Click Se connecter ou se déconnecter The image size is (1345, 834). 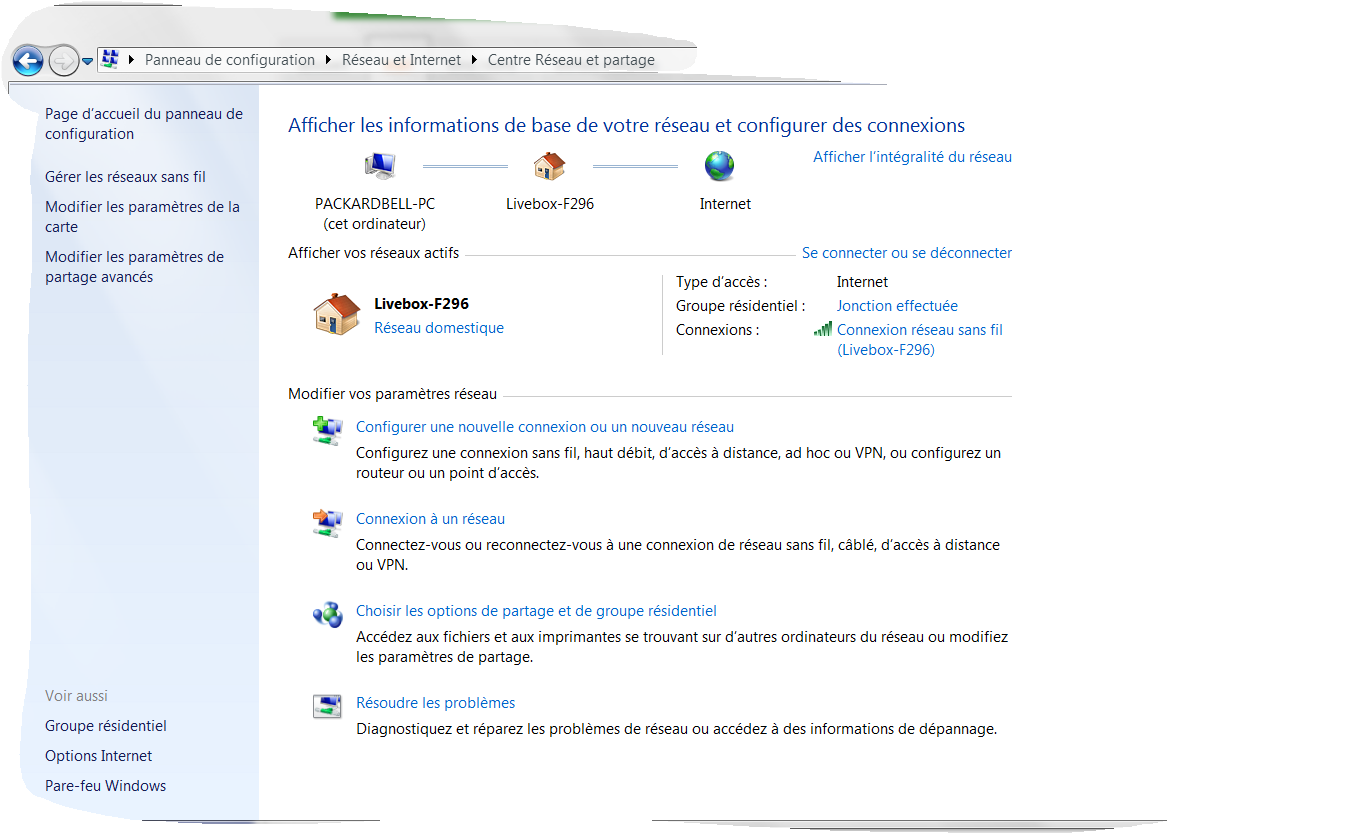pyautogui.click(x=906, y=253)
